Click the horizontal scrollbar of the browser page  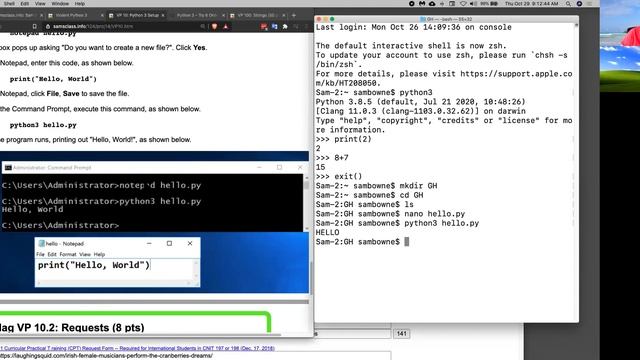pyautogui.click(x=141, y=335)
